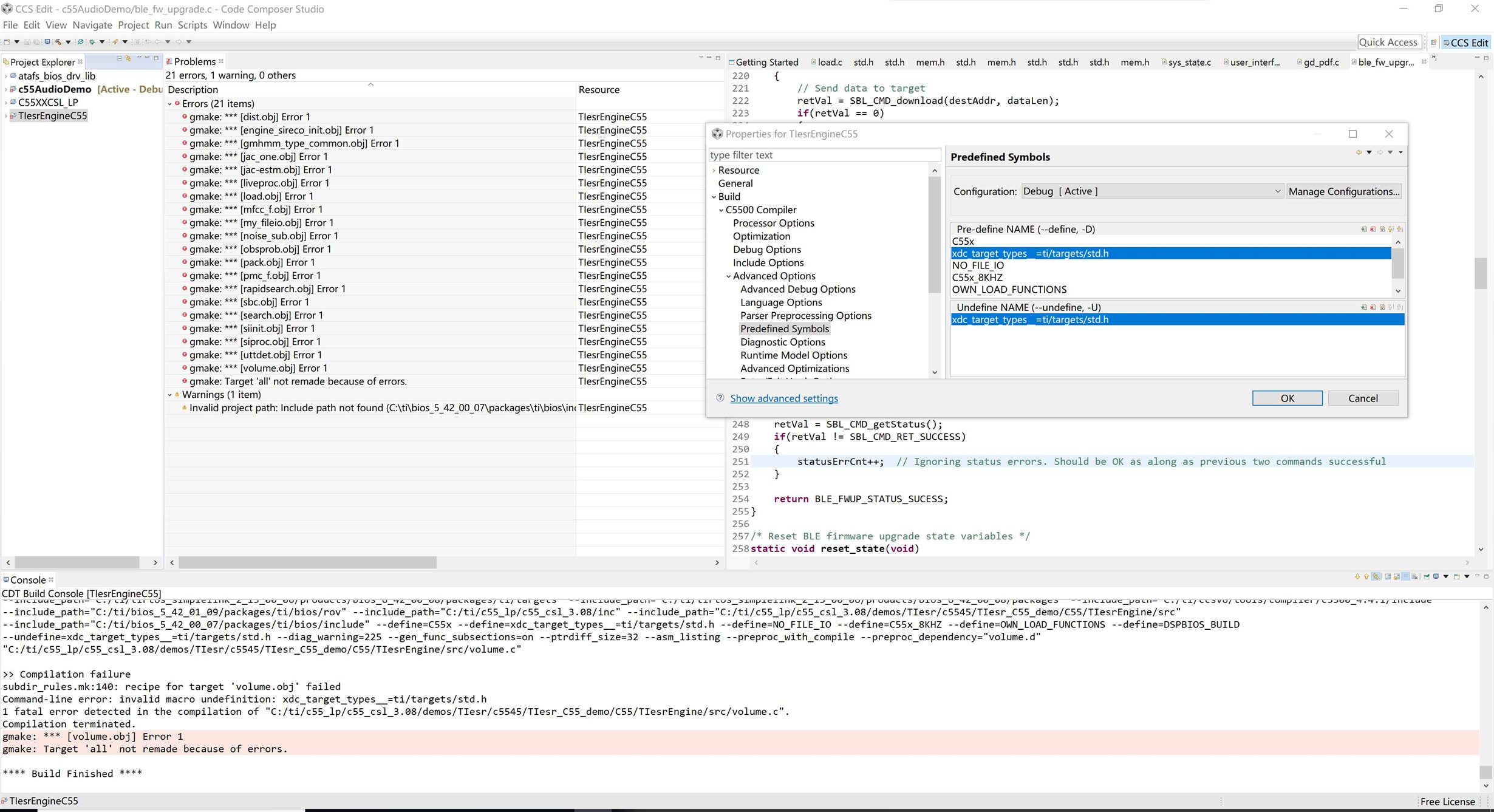Edit the selected Undefine NAME entry icon

pos(1382,307)
